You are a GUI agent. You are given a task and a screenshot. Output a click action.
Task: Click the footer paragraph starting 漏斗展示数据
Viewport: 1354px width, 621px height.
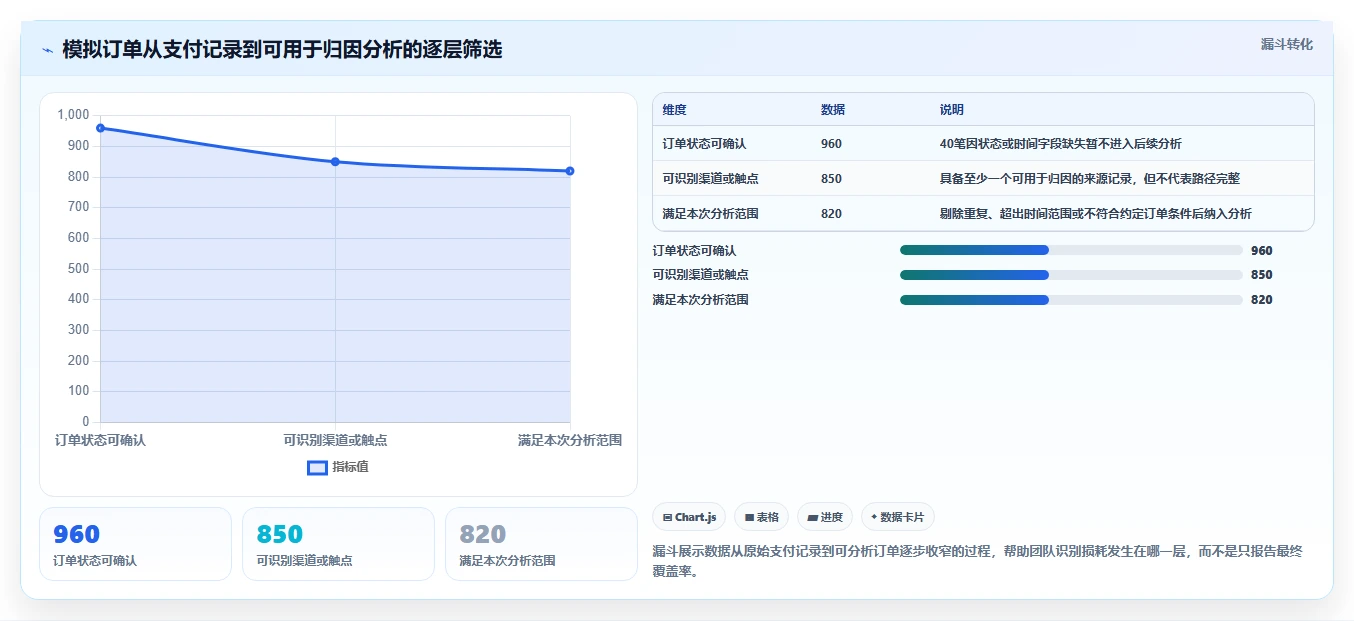coord(977,562)
